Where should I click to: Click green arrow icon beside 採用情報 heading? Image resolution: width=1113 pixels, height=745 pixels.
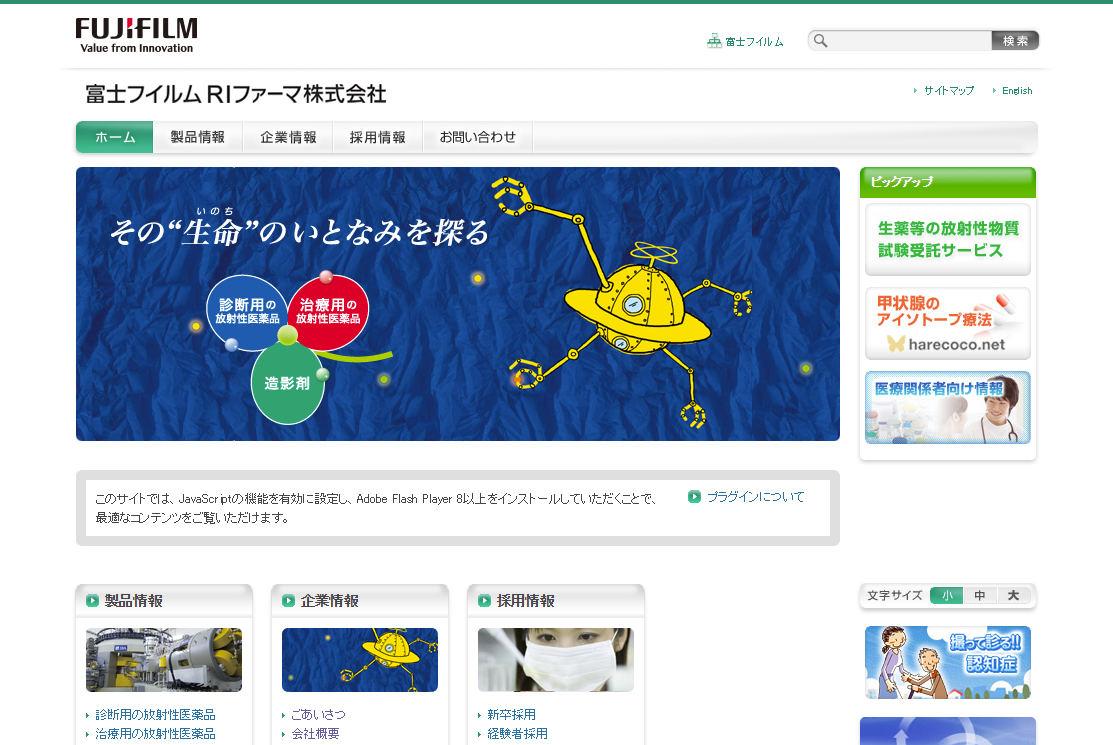point(484,600)
